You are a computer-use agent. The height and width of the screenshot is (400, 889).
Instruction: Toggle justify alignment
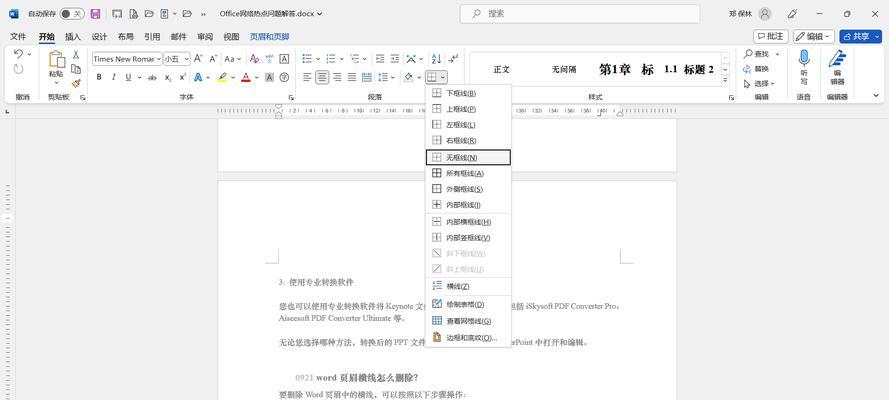tap(352, 77)
